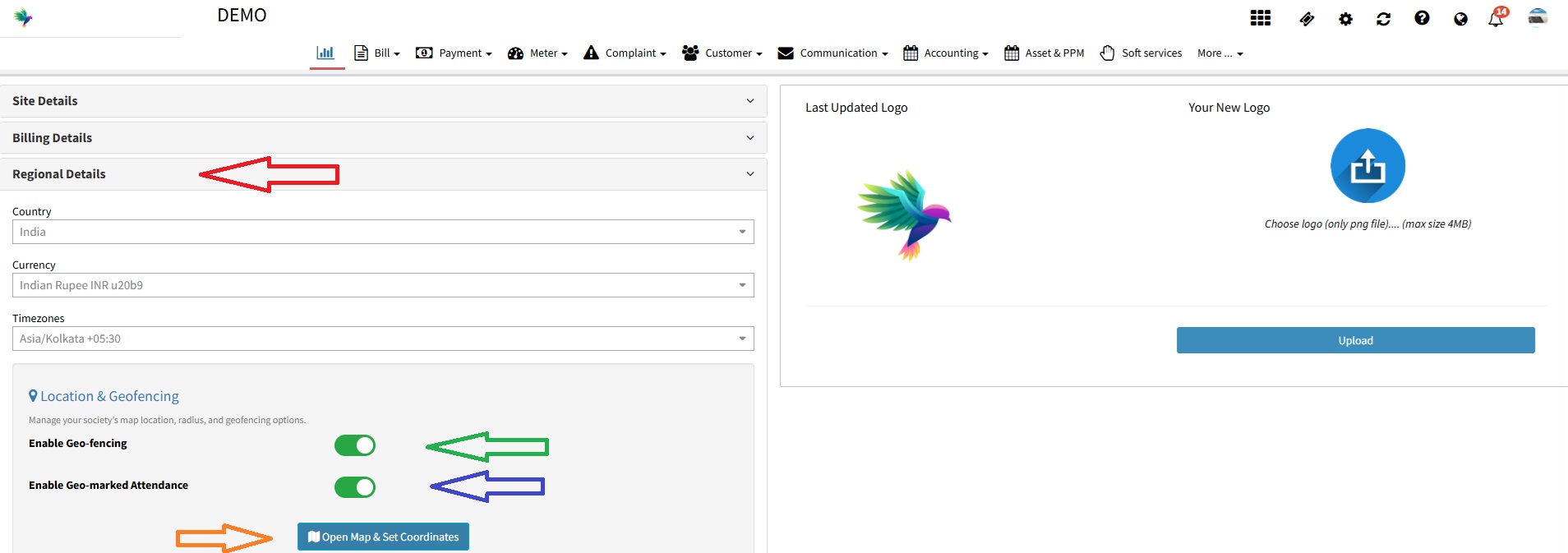Click the Upload button
1568x553 pixels.
click(1355, 340)
